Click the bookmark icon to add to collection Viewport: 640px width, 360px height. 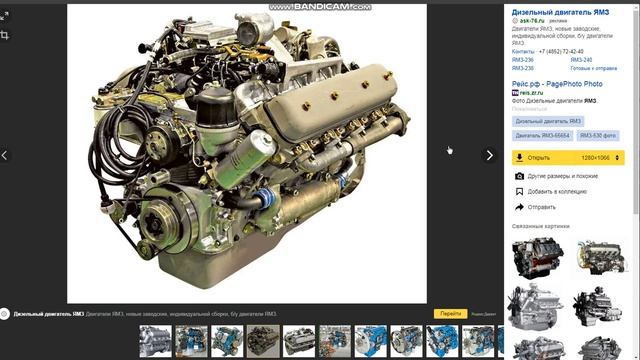(519, 191)
